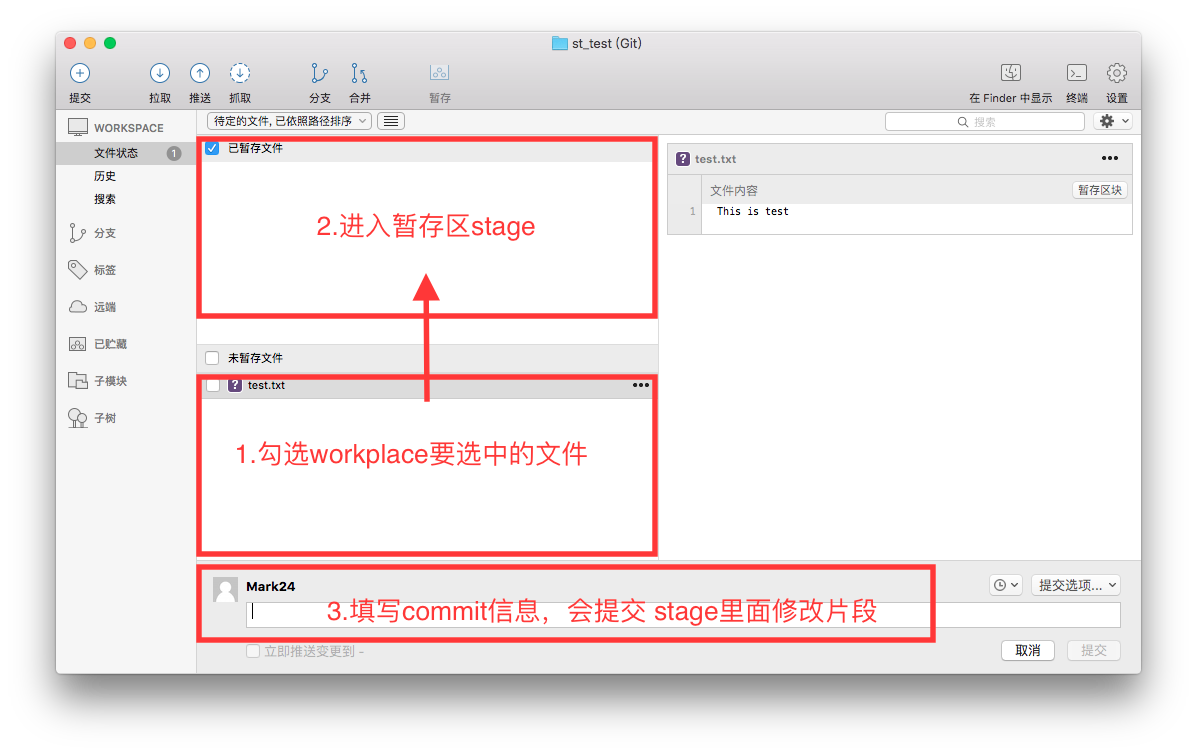
Task: Select Subtrees (子树) in the sidebar
Action: click(x=105, y=417)
